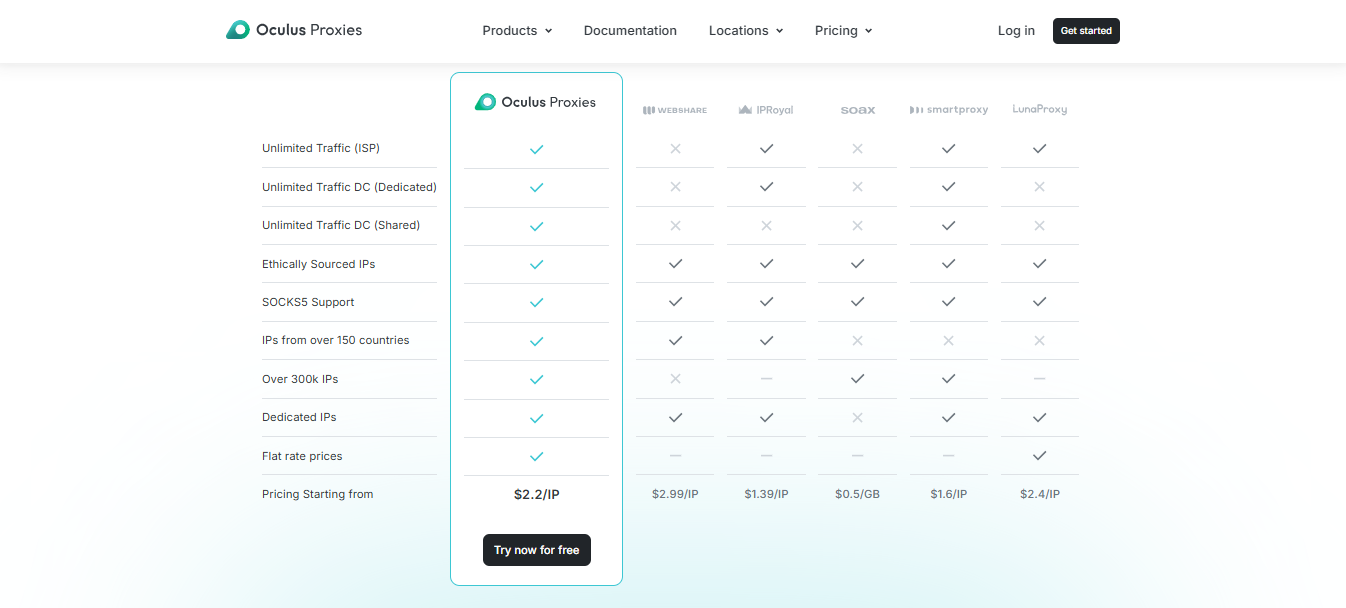Click the LunaProxy logo column header
The width and height of the screenshot is (1346, 608).
coord(1040,109)
